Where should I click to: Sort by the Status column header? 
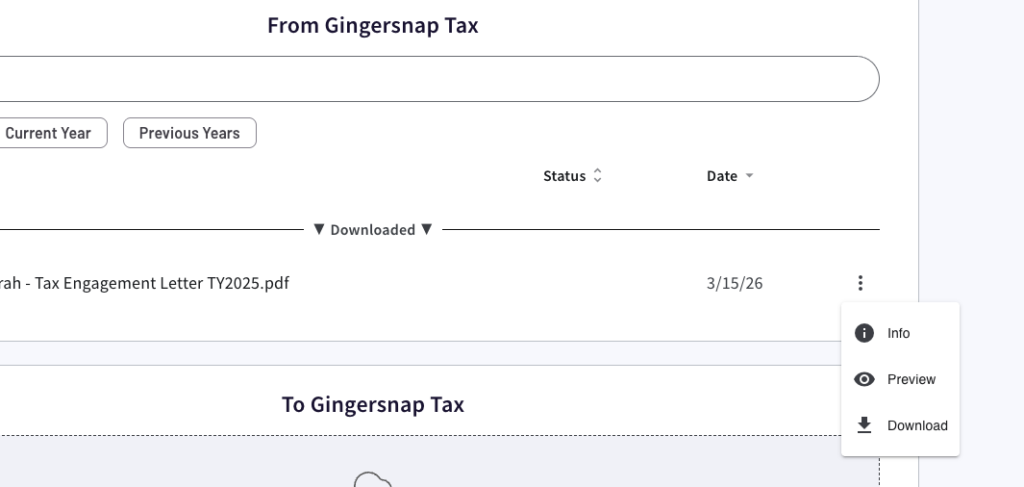click(564, 176)
